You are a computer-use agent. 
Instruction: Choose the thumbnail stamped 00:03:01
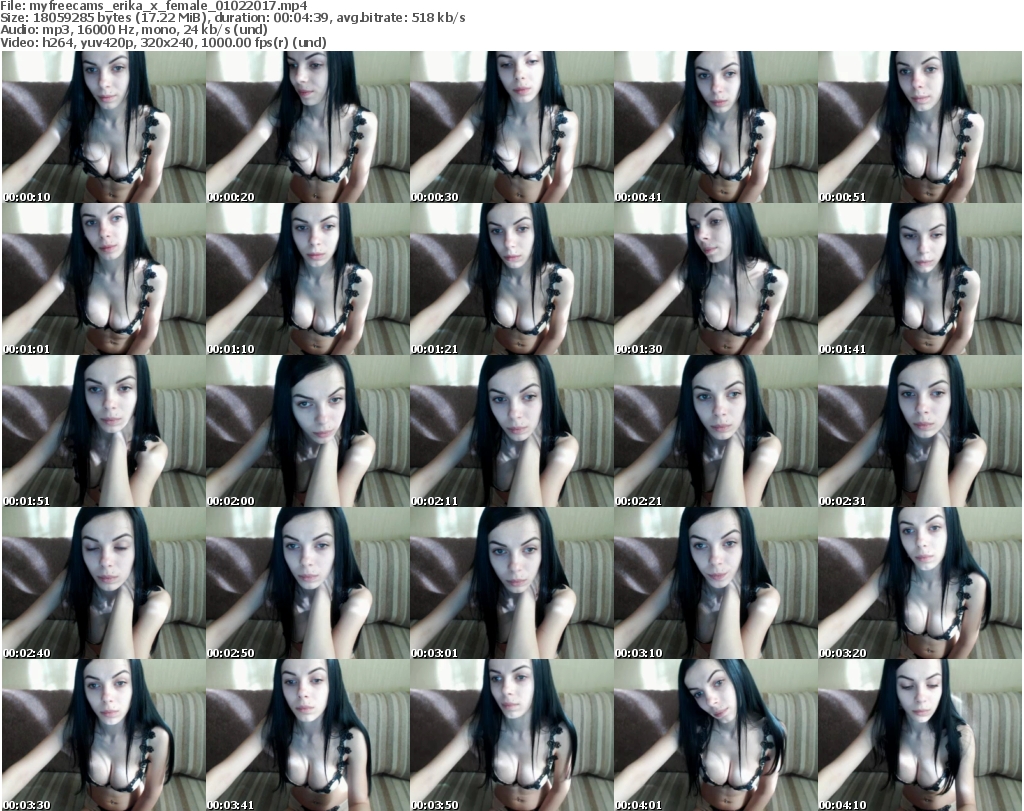511,583
